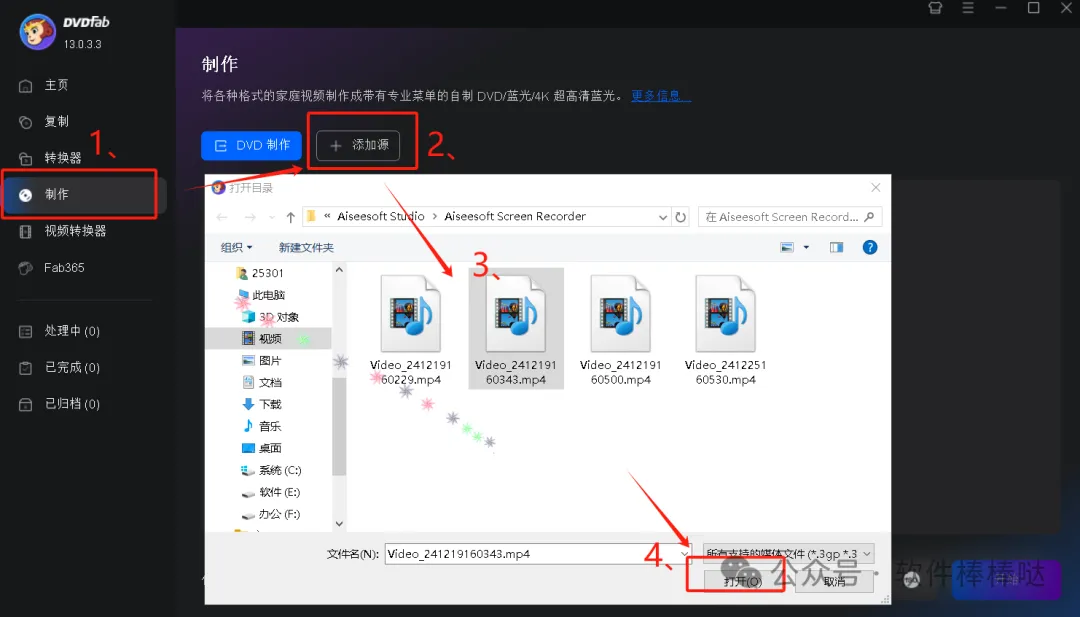Open the hamburger menu in title bar
This screenshot has width=1080, height=617.
(x=968, y=8)
